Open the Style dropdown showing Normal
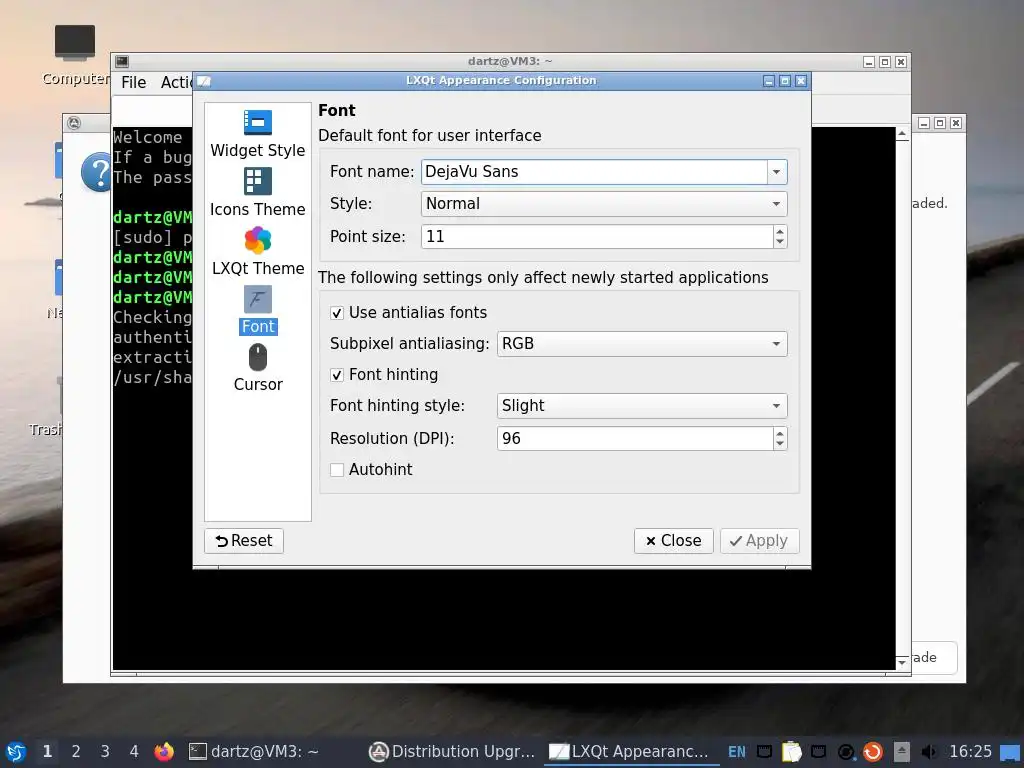The width and height of the screenshot is (1024, 768). click(x=604, y=204)
